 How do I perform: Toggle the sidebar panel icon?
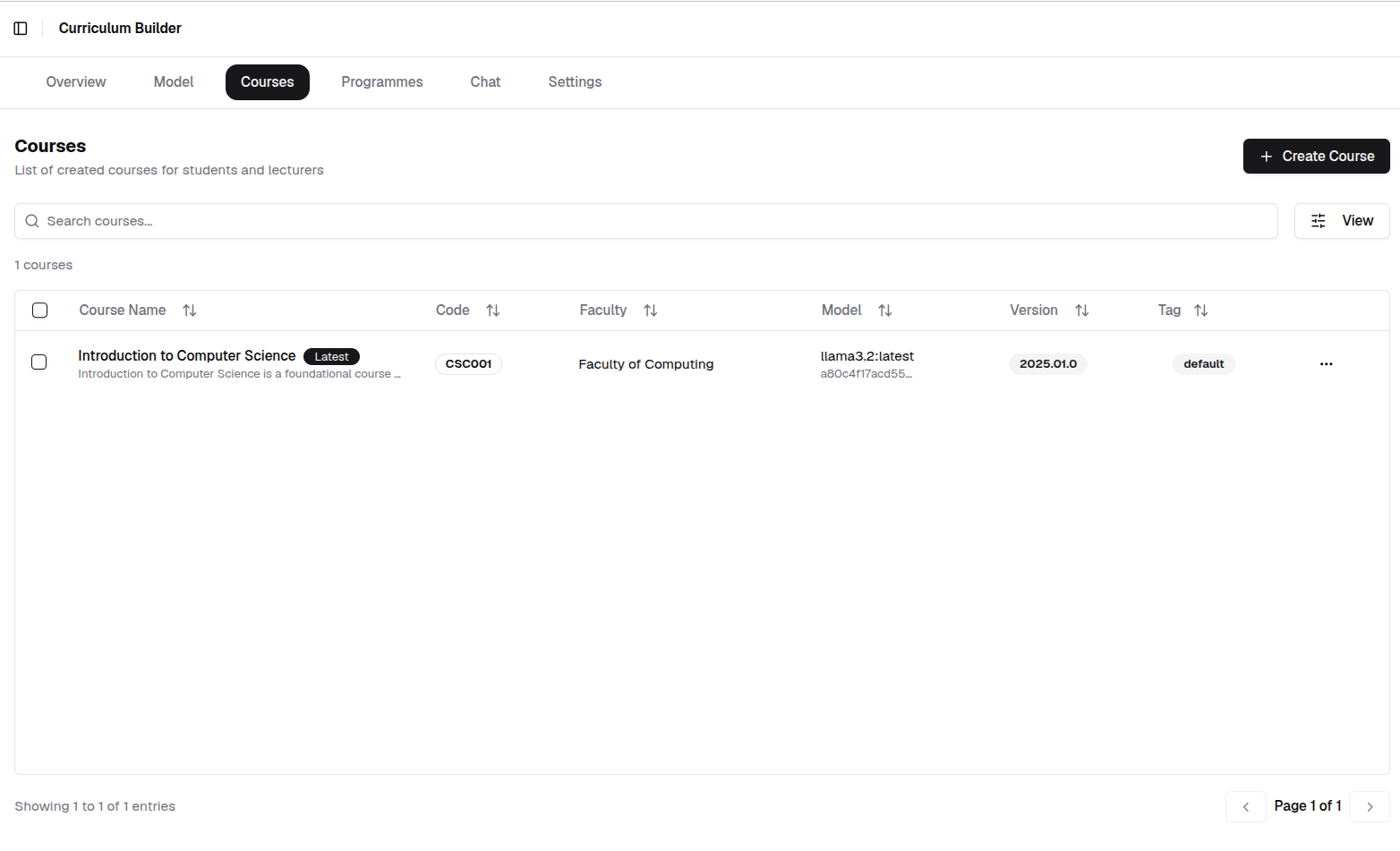point(21,29)
